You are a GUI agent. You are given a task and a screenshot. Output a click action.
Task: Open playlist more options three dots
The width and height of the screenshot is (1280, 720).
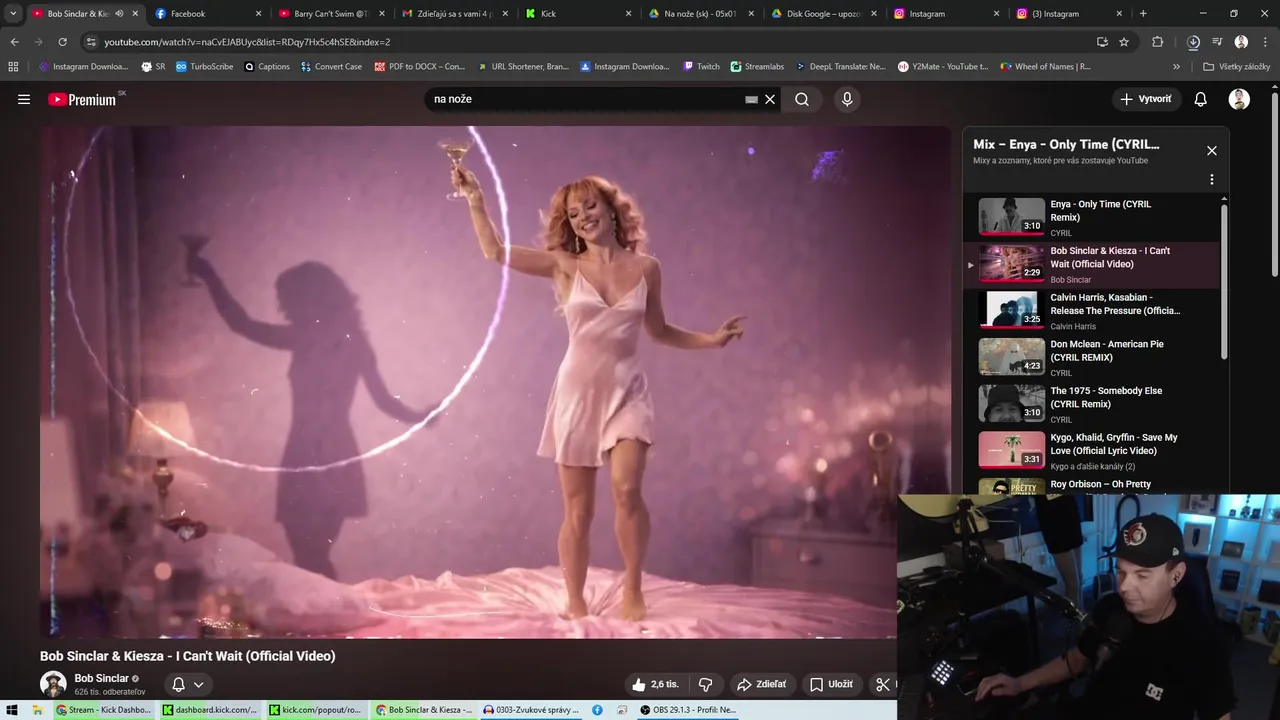[x=1212, y=180]
